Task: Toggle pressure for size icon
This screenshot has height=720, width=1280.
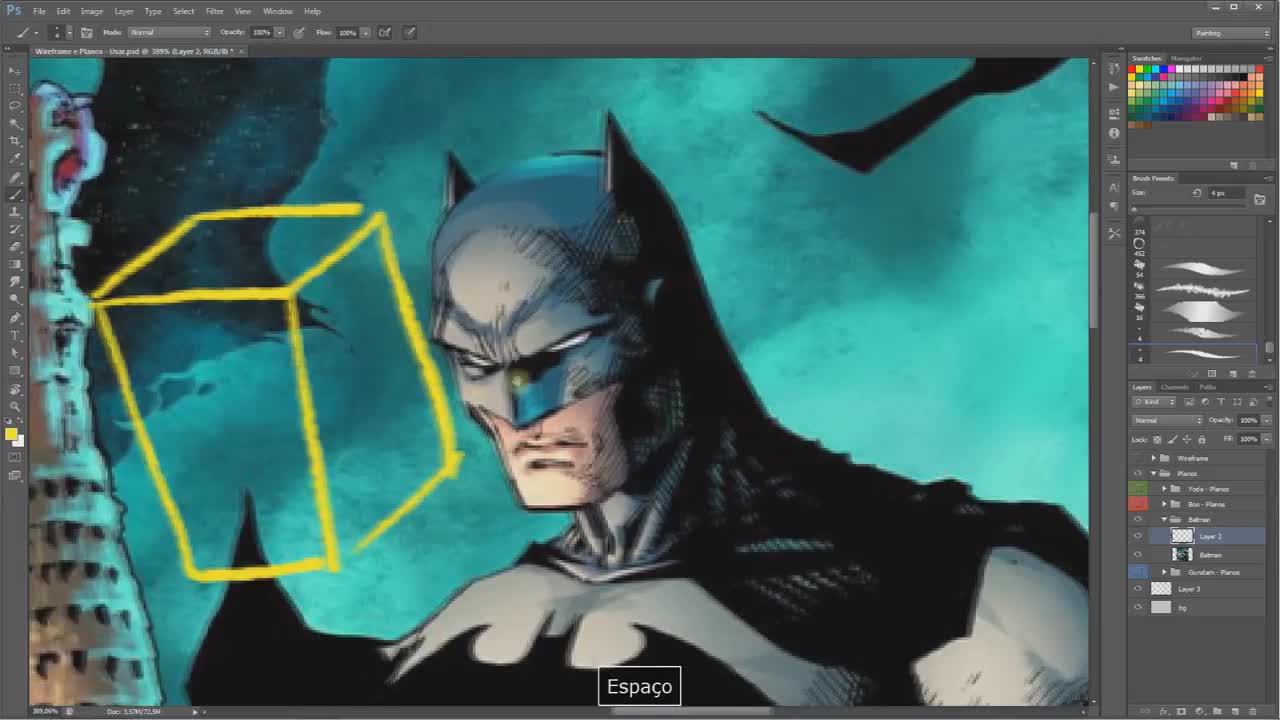Action: pos(410,33)
